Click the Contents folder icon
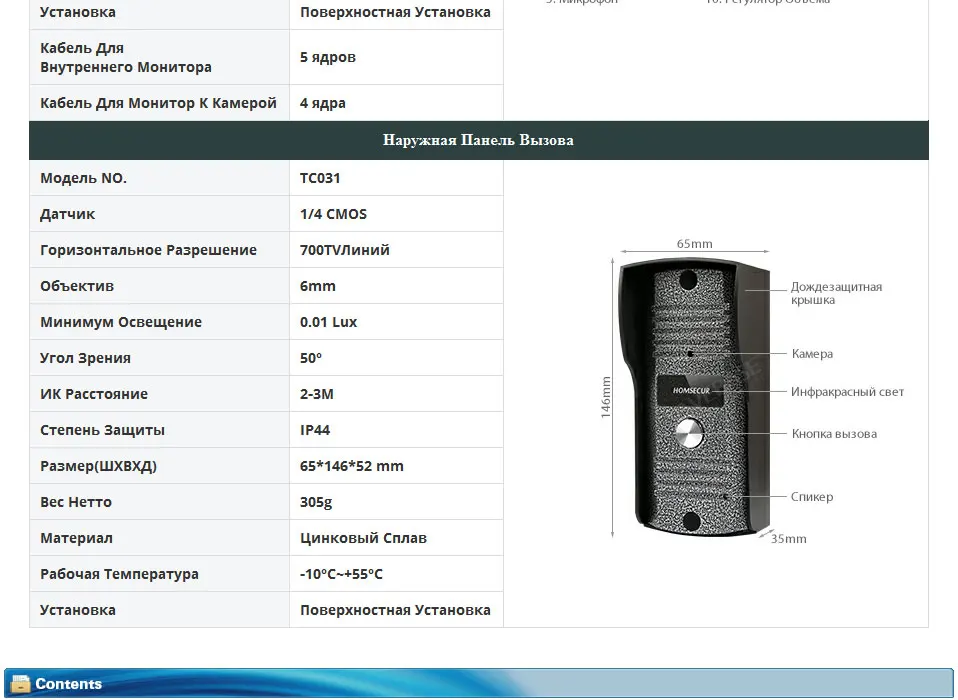 (x=20, y=684)
